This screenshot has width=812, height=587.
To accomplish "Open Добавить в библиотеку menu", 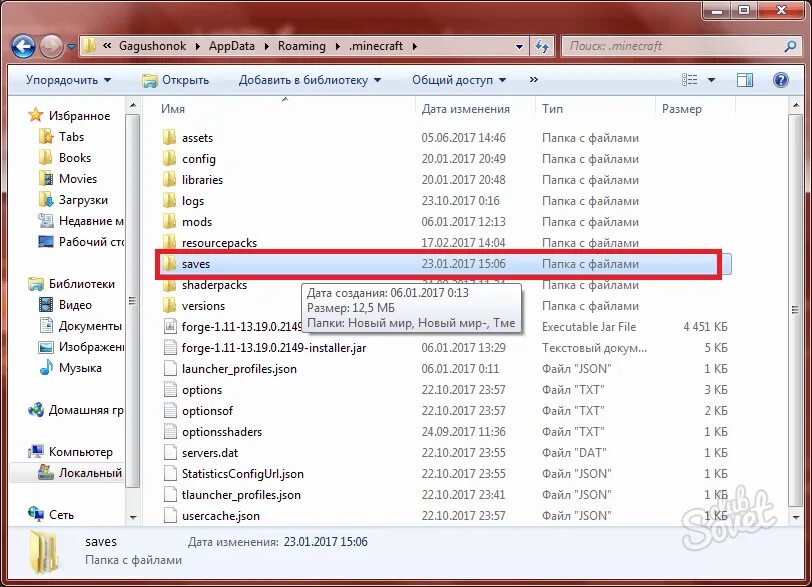I will point(310,80).
